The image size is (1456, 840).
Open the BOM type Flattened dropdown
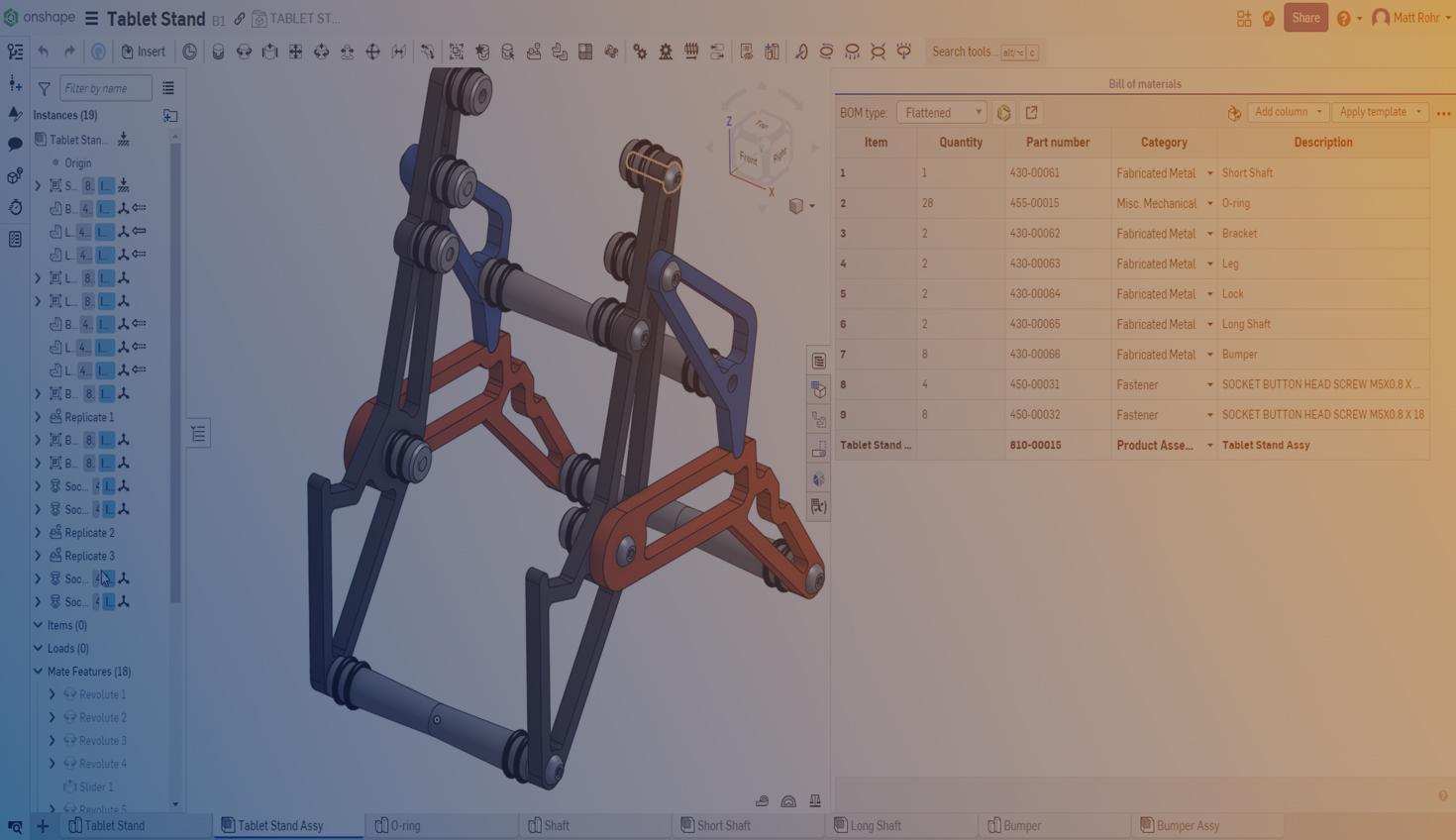pyautogui.click(x=941, y=113)
